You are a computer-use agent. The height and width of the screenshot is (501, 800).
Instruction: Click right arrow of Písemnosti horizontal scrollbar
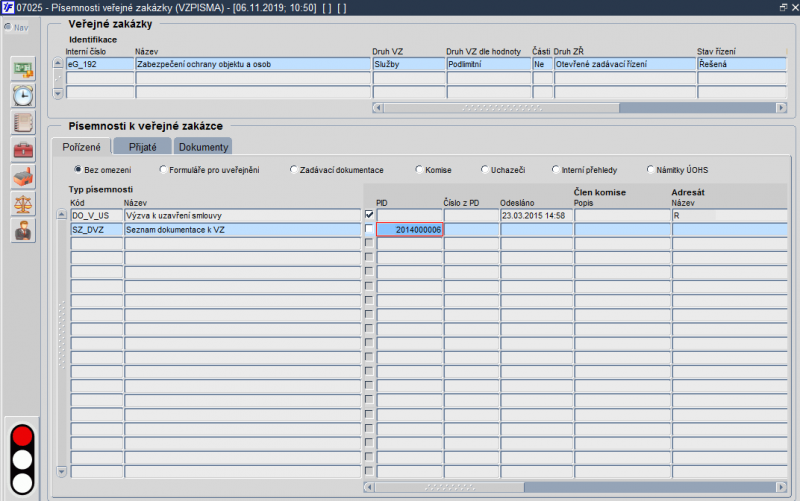click(781, 487)
